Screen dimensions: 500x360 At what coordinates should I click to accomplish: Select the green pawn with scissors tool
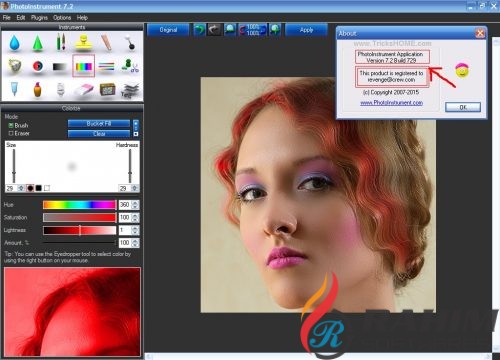(130, 66)
